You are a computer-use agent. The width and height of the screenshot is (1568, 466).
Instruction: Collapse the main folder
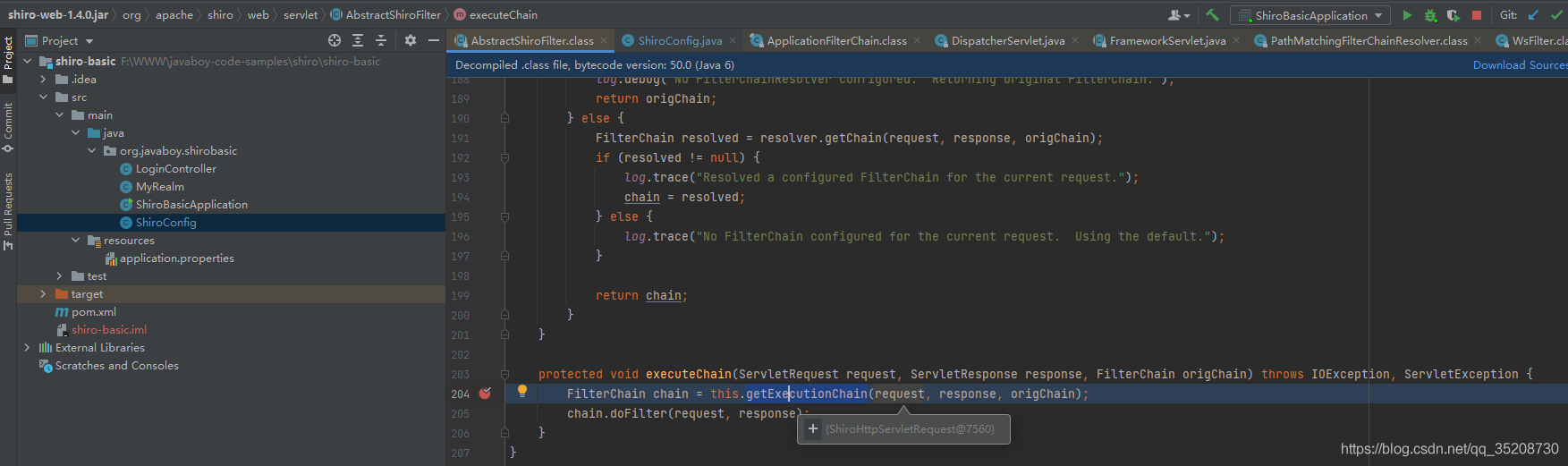(59, 114)
